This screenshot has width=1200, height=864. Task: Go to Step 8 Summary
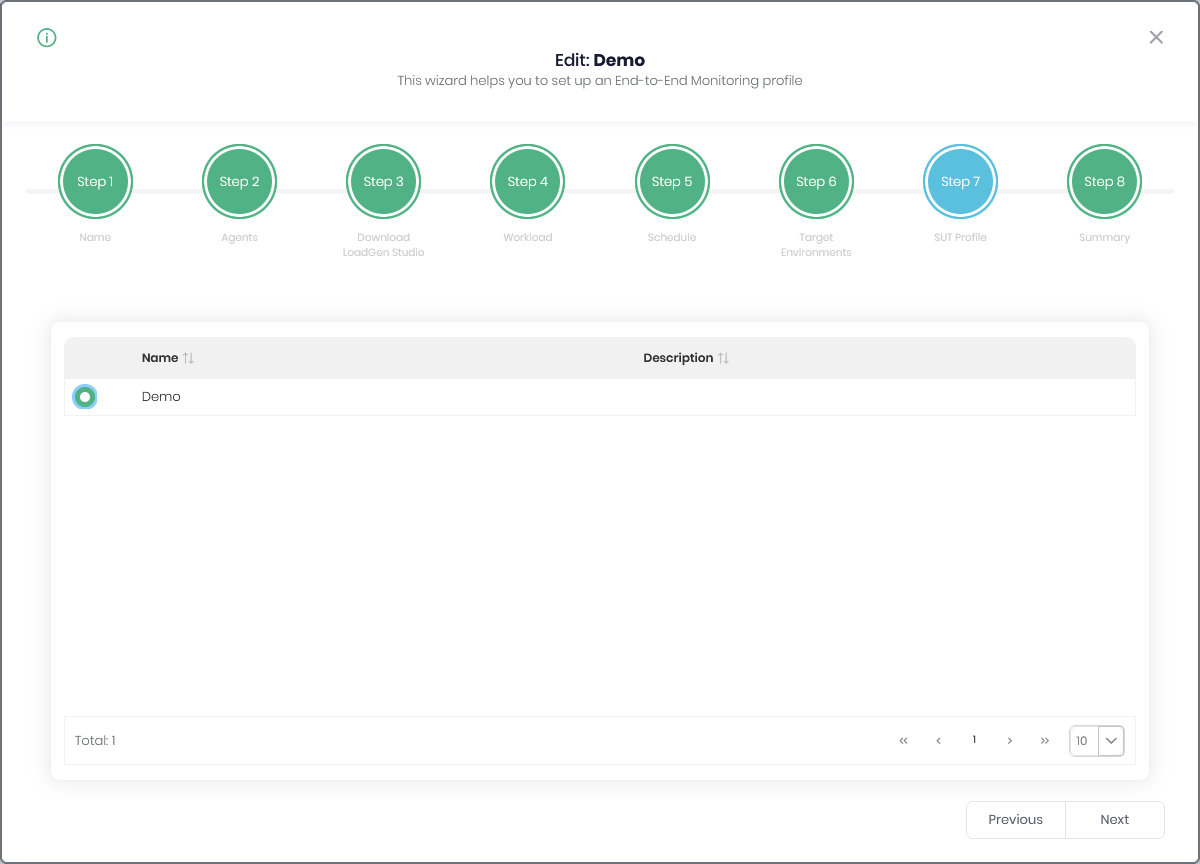1104,182
